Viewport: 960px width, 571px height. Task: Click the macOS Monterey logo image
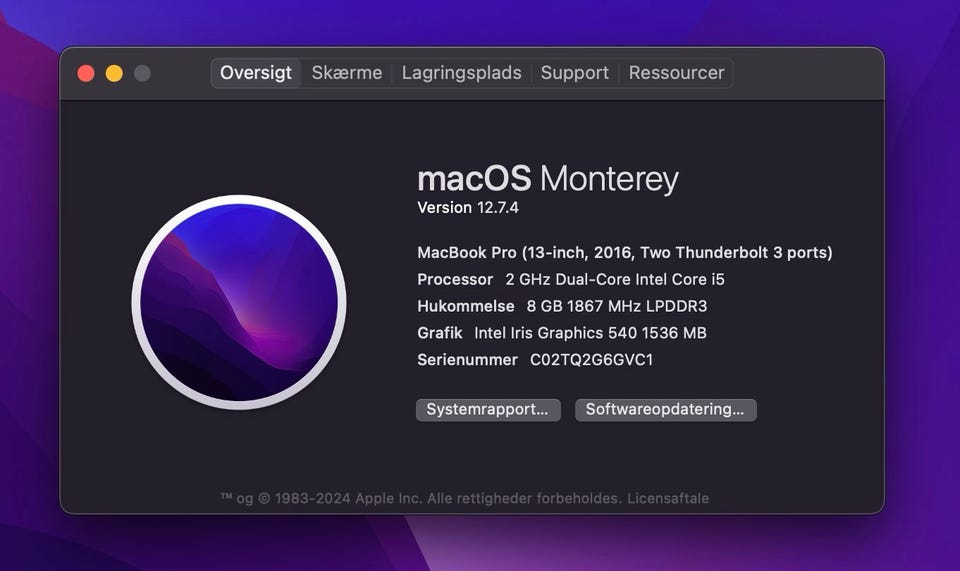tap(239, 302)
